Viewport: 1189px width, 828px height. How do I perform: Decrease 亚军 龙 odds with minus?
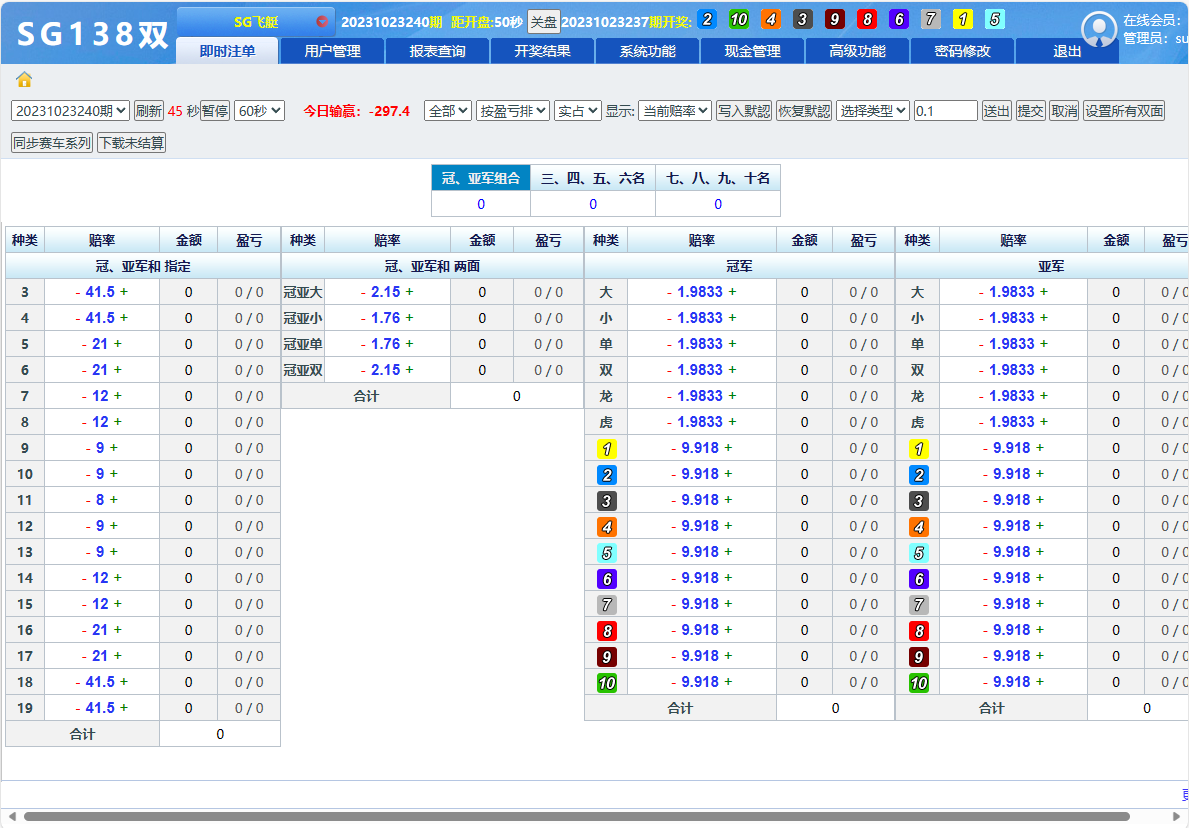click(x=981, y=397)
